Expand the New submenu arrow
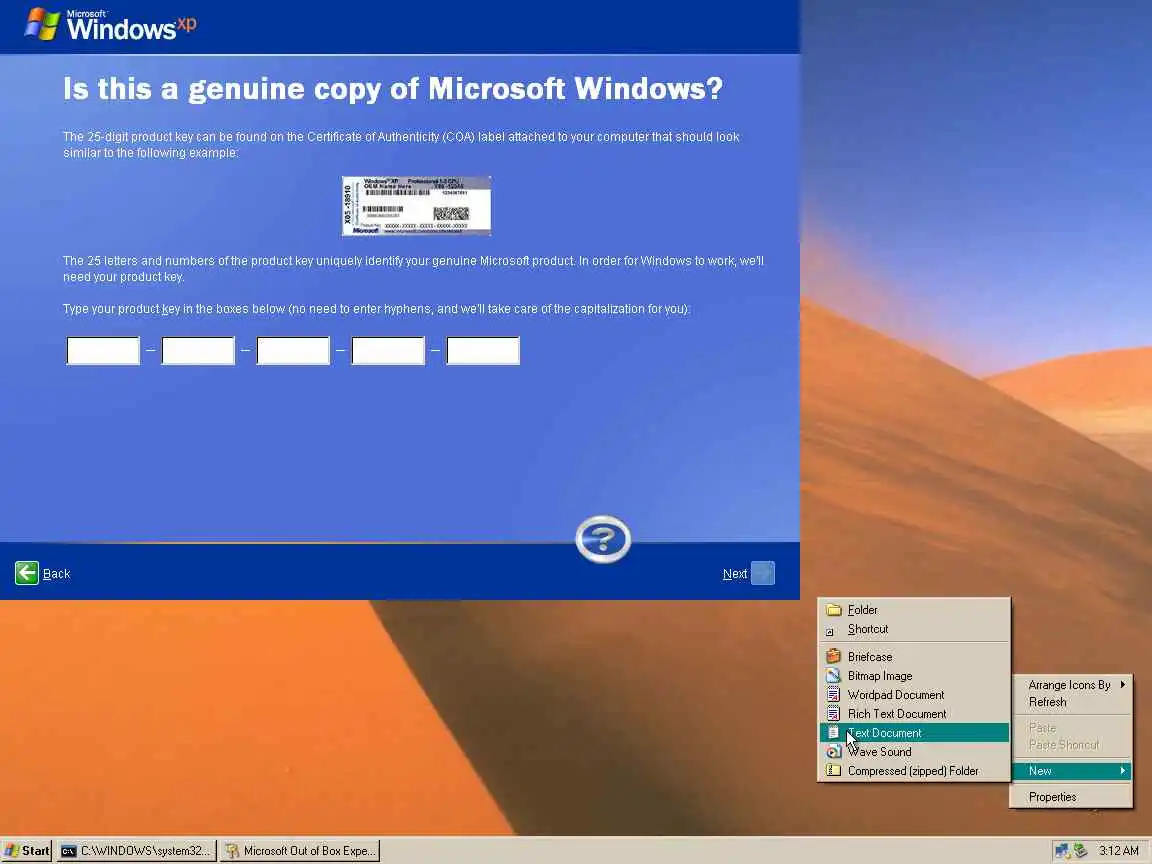The image size is (1152, 864). (1123, 771)
